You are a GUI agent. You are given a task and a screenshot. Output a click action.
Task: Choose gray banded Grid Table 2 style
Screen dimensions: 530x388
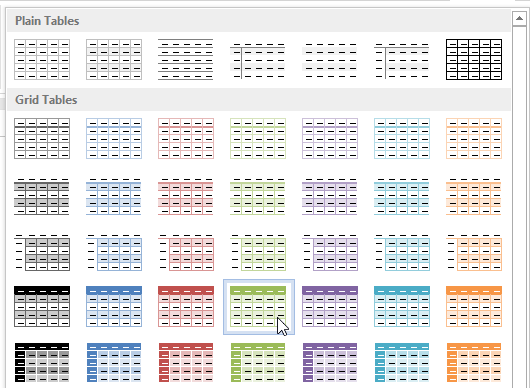[x=42, y=196]
